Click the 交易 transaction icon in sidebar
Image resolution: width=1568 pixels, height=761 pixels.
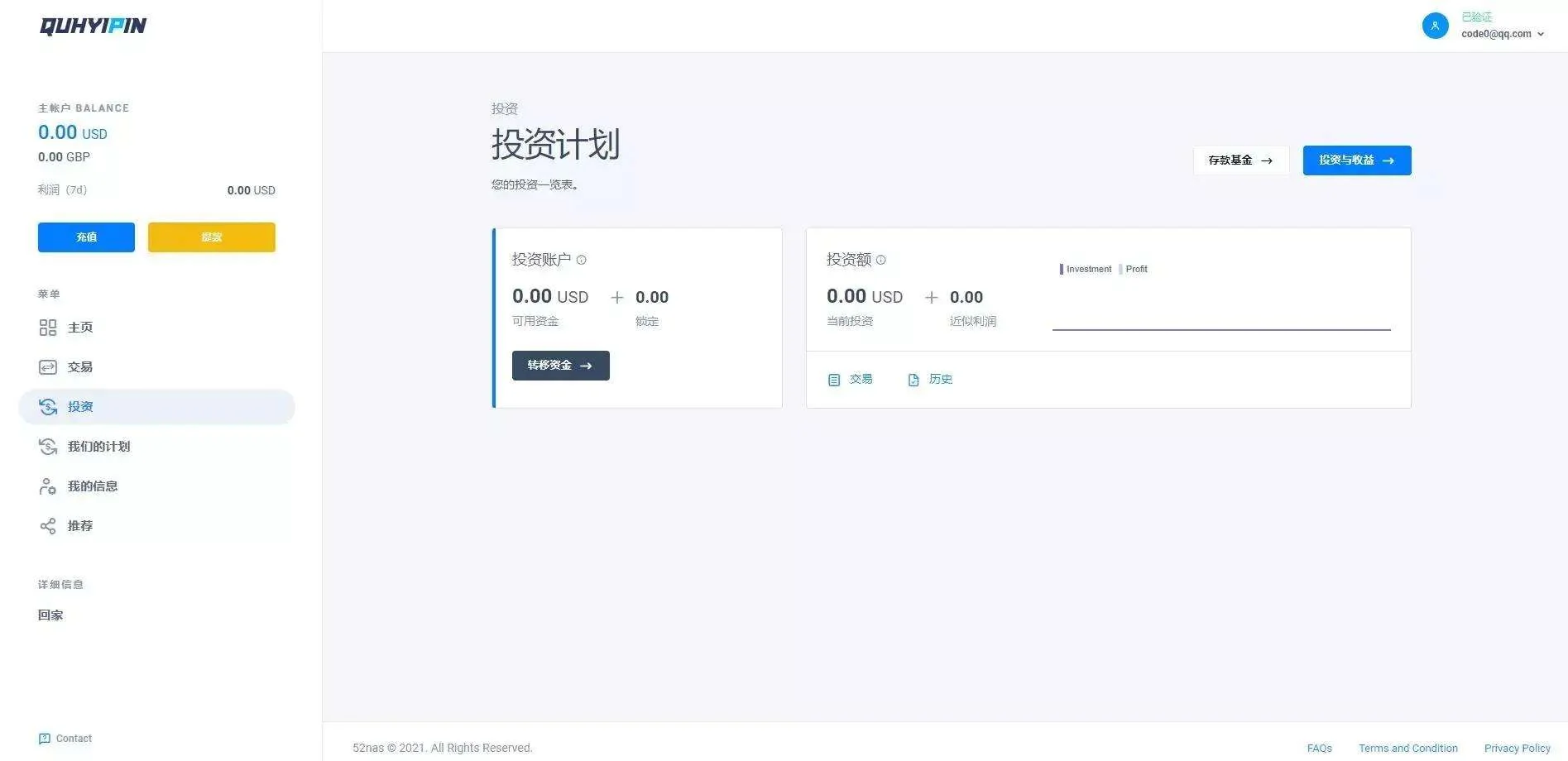pyautogui.click(x=48, y=367)
